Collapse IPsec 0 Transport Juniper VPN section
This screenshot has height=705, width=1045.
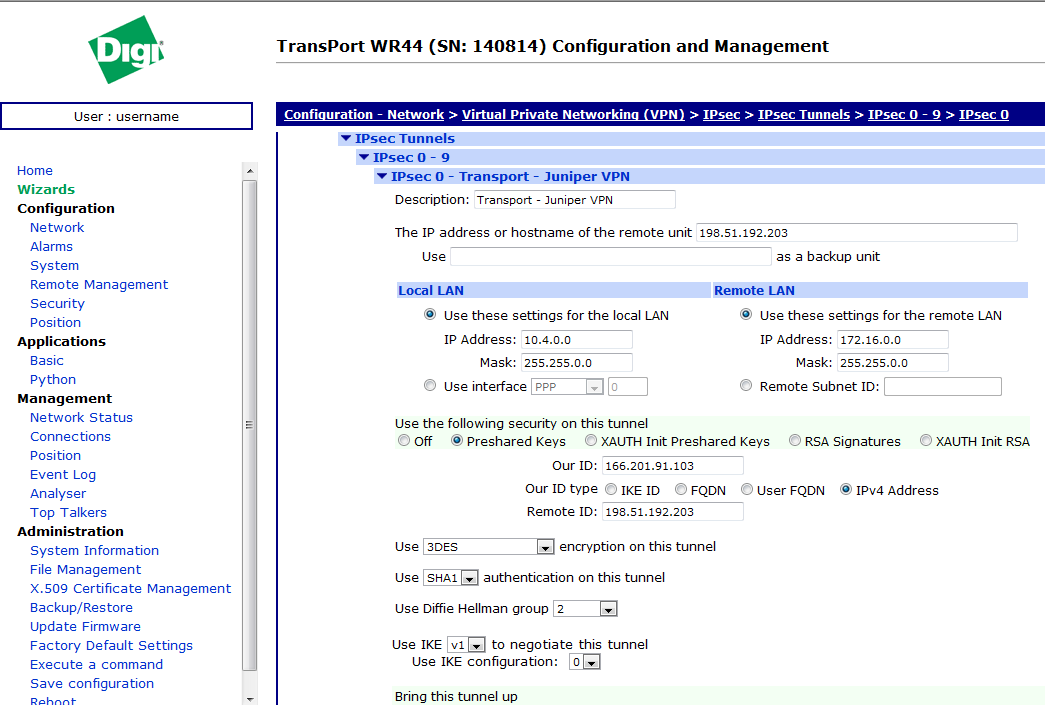pos(382,177)
